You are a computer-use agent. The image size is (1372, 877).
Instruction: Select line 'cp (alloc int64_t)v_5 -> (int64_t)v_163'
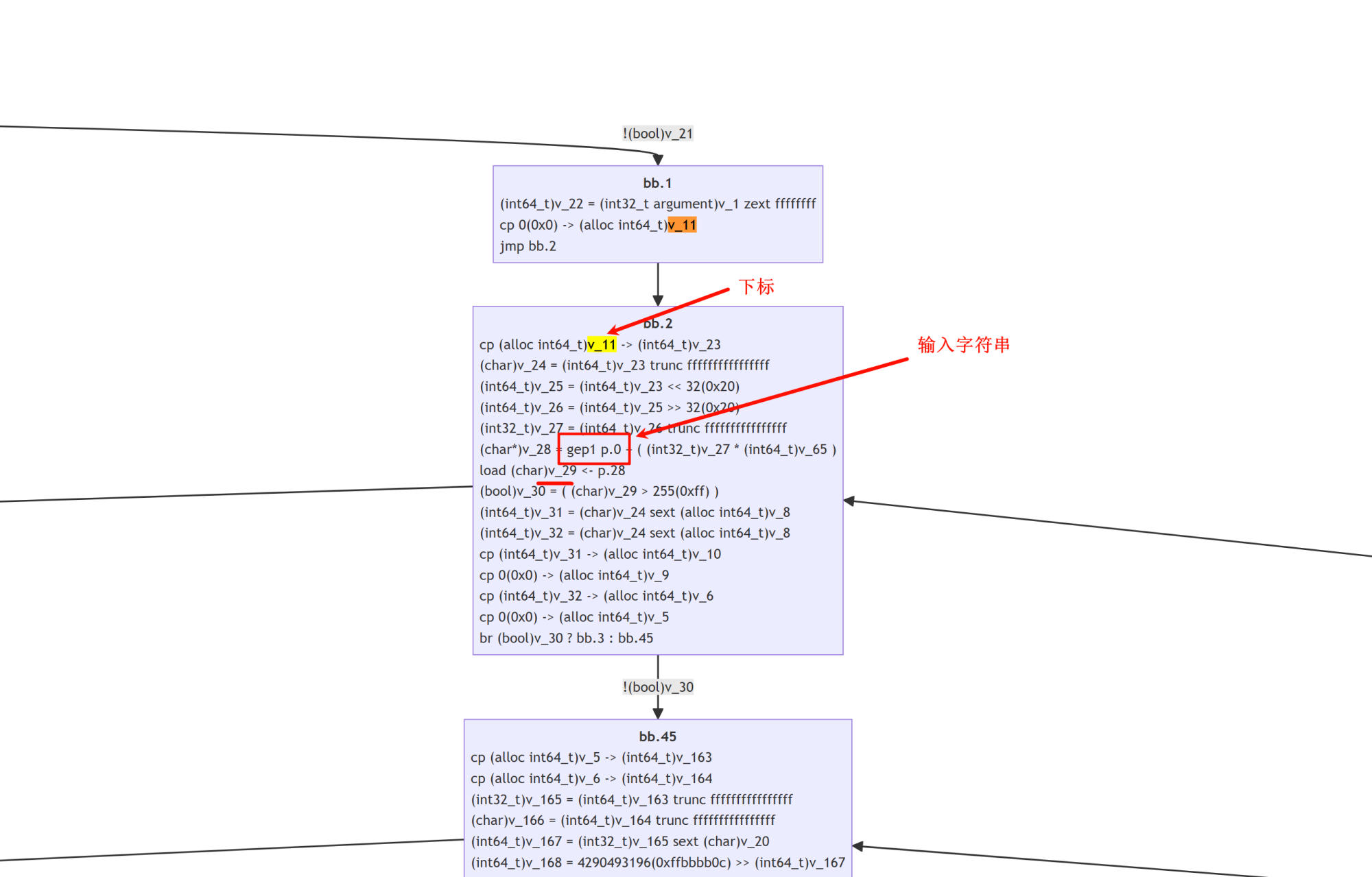591,757
